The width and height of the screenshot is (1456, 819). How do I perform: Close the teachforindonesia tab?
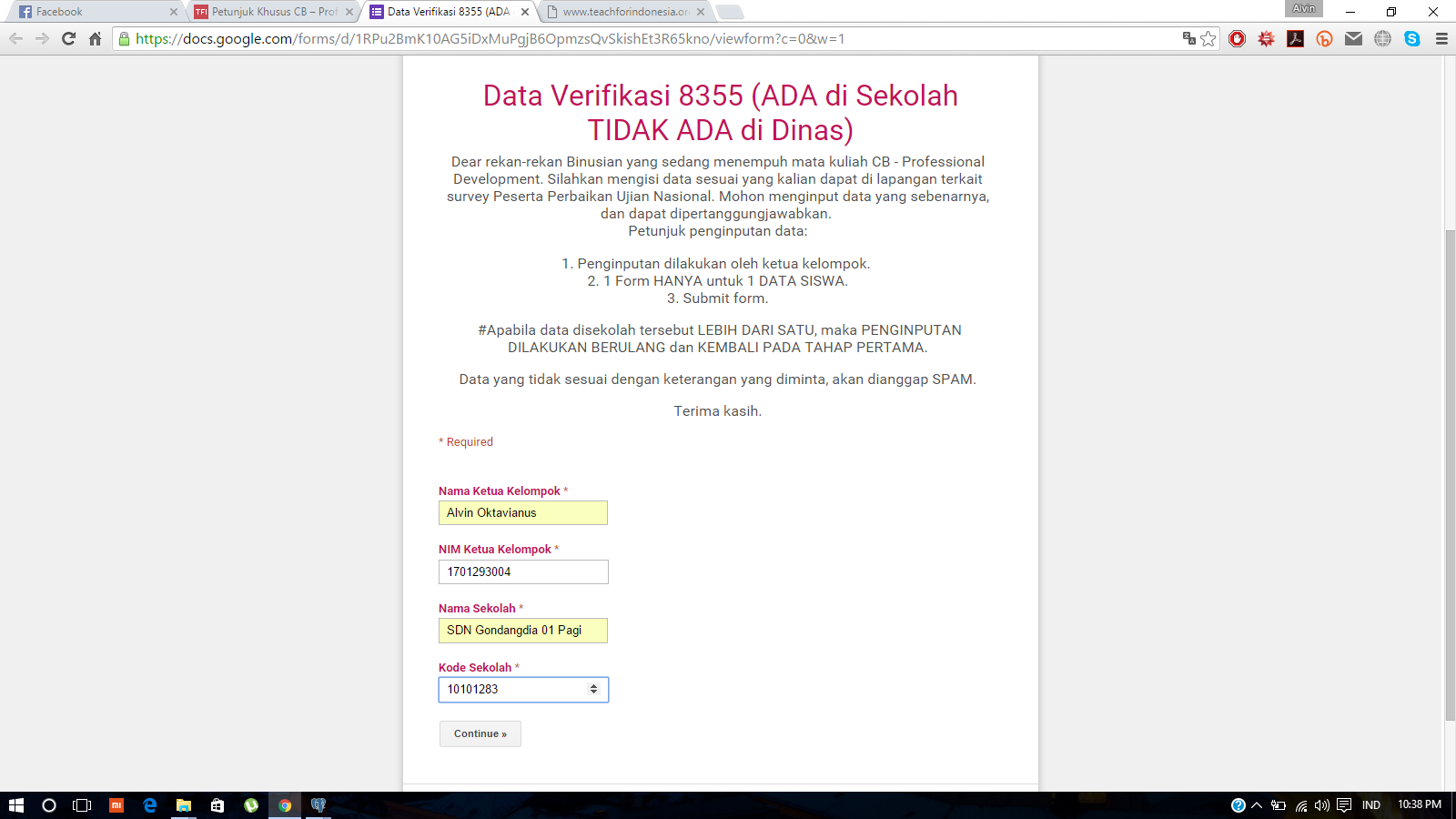tap(700, 12)
